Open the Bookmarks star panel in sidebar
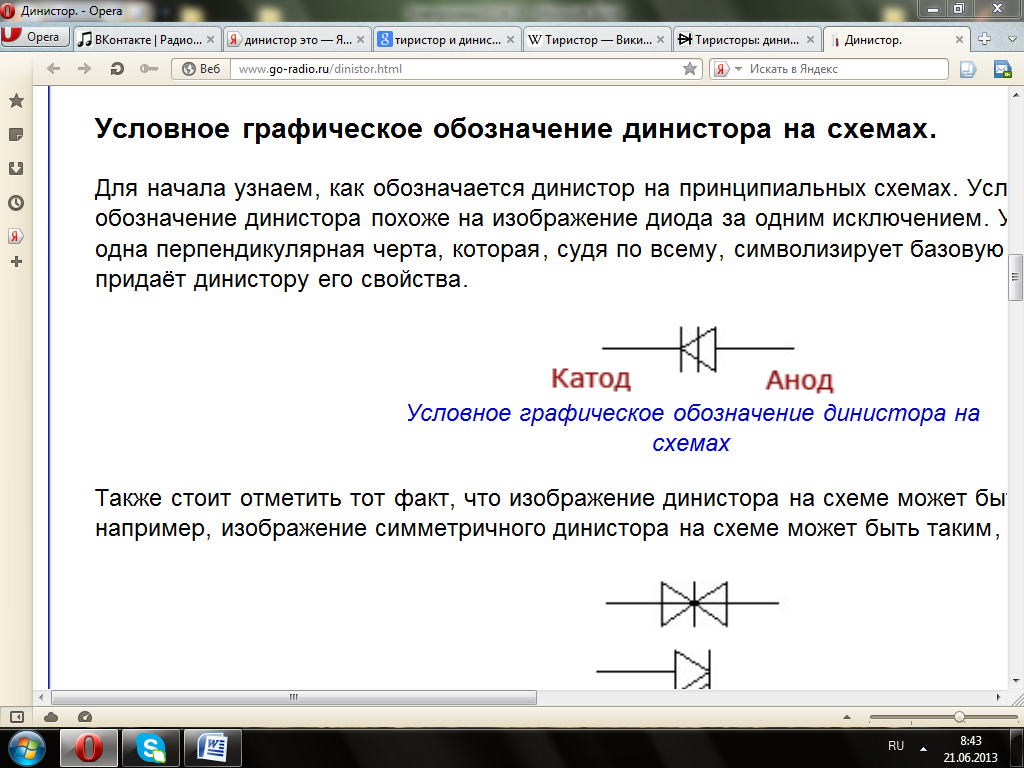 point(16,101)
